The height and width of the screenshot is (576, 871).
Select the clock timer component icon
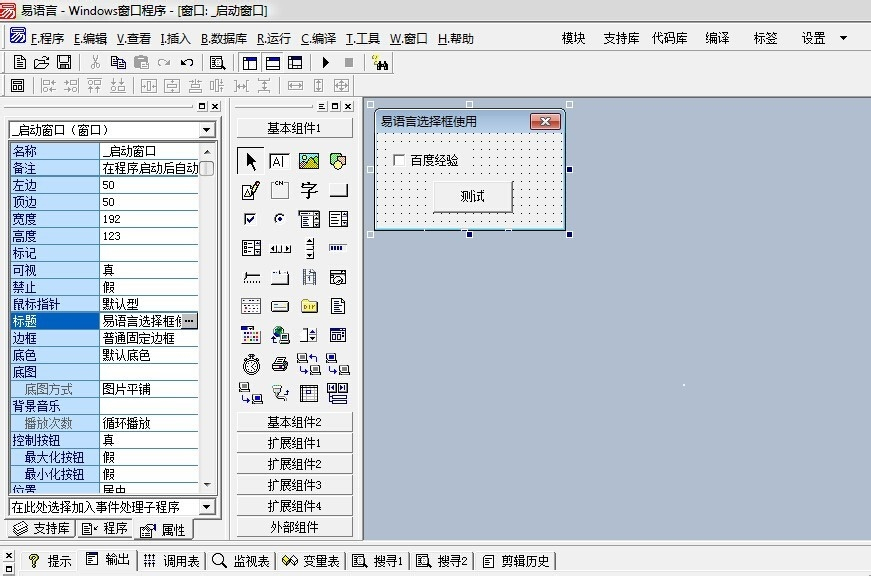click(x=251, y=364)
